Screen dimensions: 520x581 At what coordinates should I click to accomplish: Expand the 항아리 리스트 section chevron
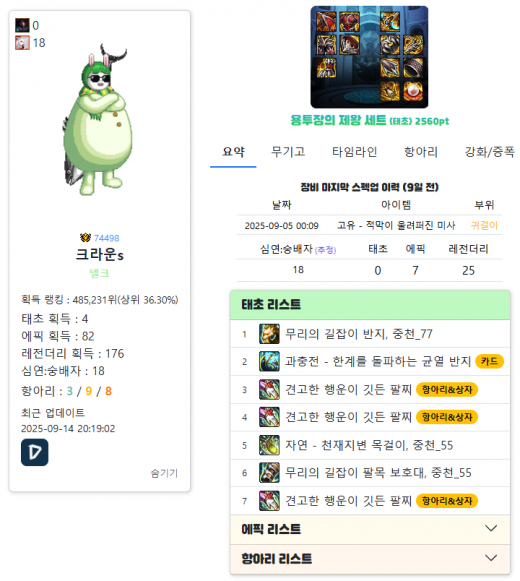[x=491, y=558]
